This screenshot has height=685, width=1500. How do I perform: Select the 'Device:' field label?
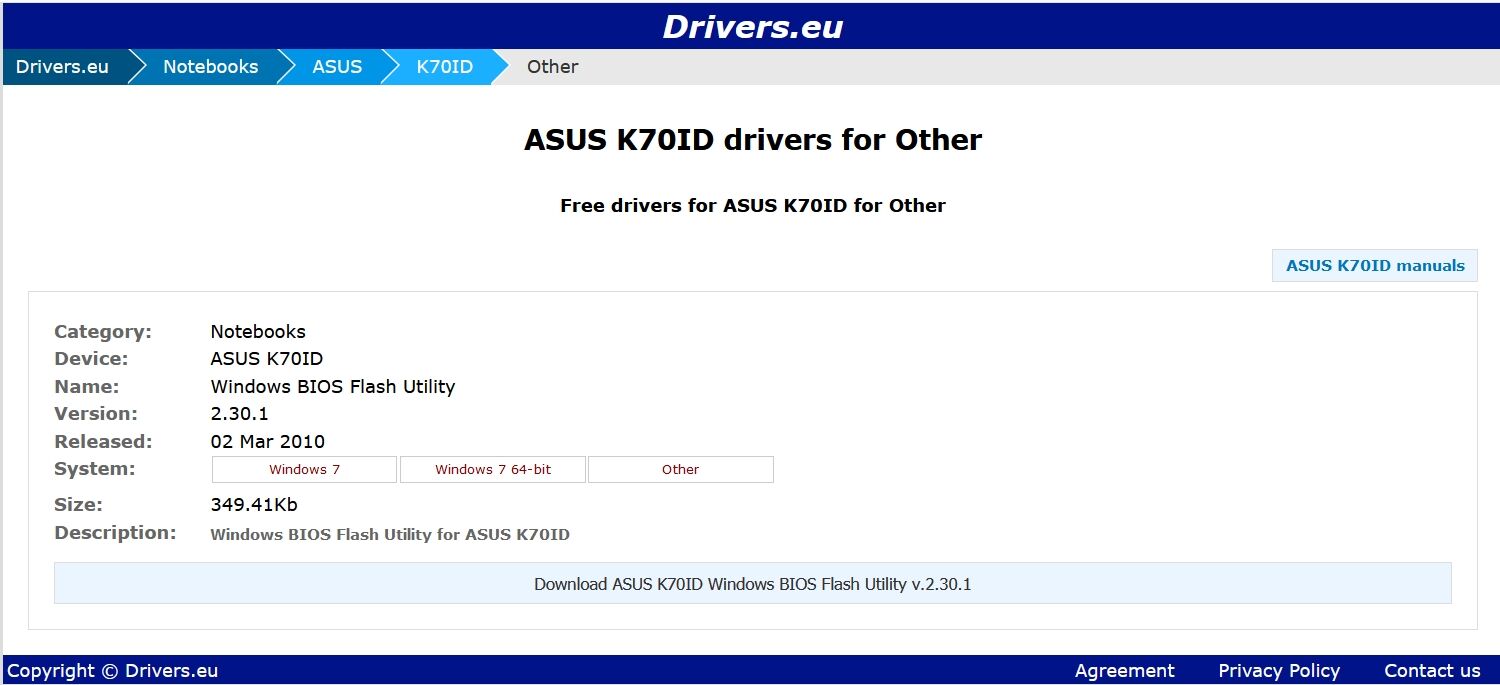pos(91,358)
